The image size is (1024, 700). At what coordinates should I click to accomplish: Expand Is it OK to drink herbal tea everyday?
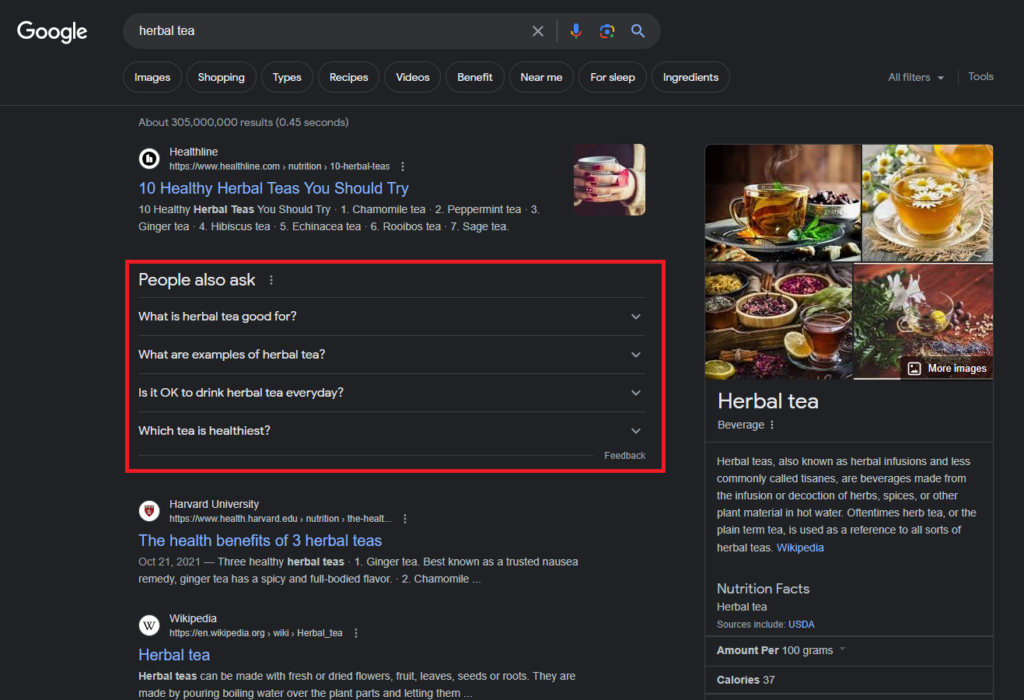pyautogui.click(x=391, y=392)
